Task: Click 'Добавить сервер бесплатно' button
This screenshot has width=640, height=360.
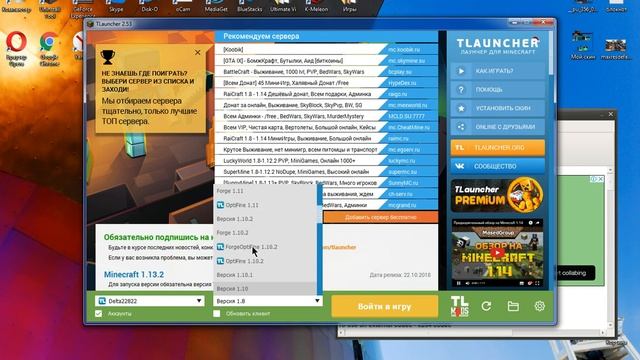Action: point(380,217)
